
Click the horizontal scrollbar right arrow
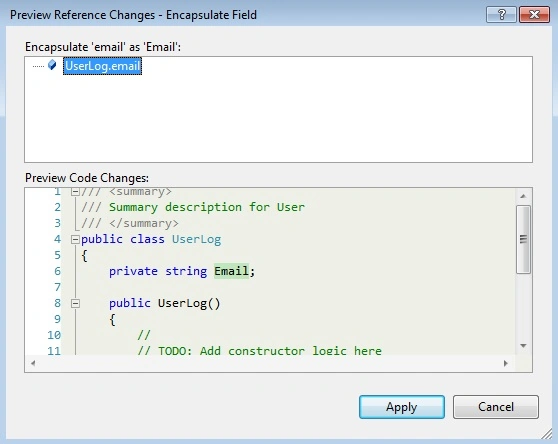(x=506, y=363)
